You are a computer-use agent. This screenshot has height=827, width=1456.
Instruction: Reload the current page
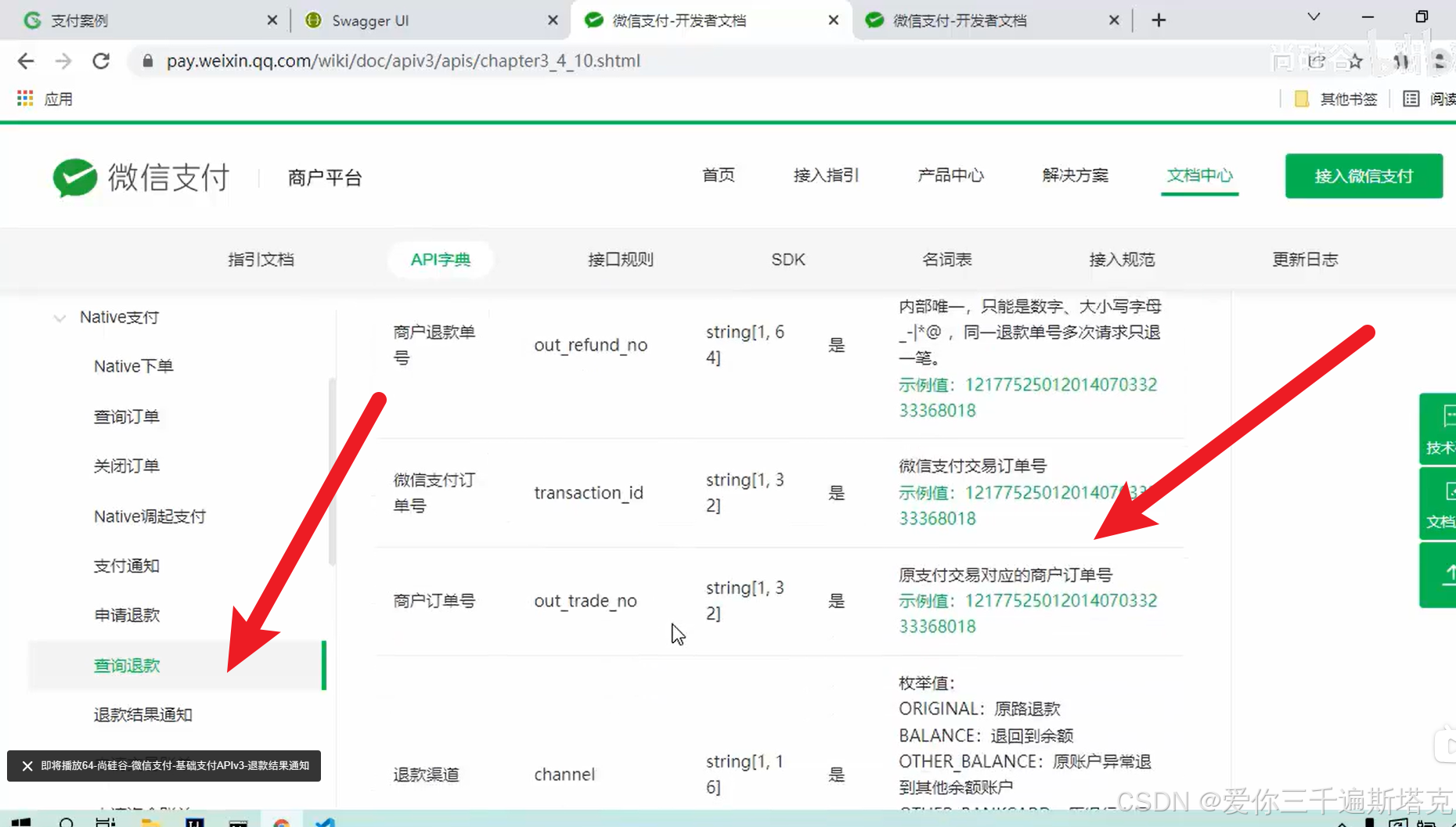tap(101, 61)
